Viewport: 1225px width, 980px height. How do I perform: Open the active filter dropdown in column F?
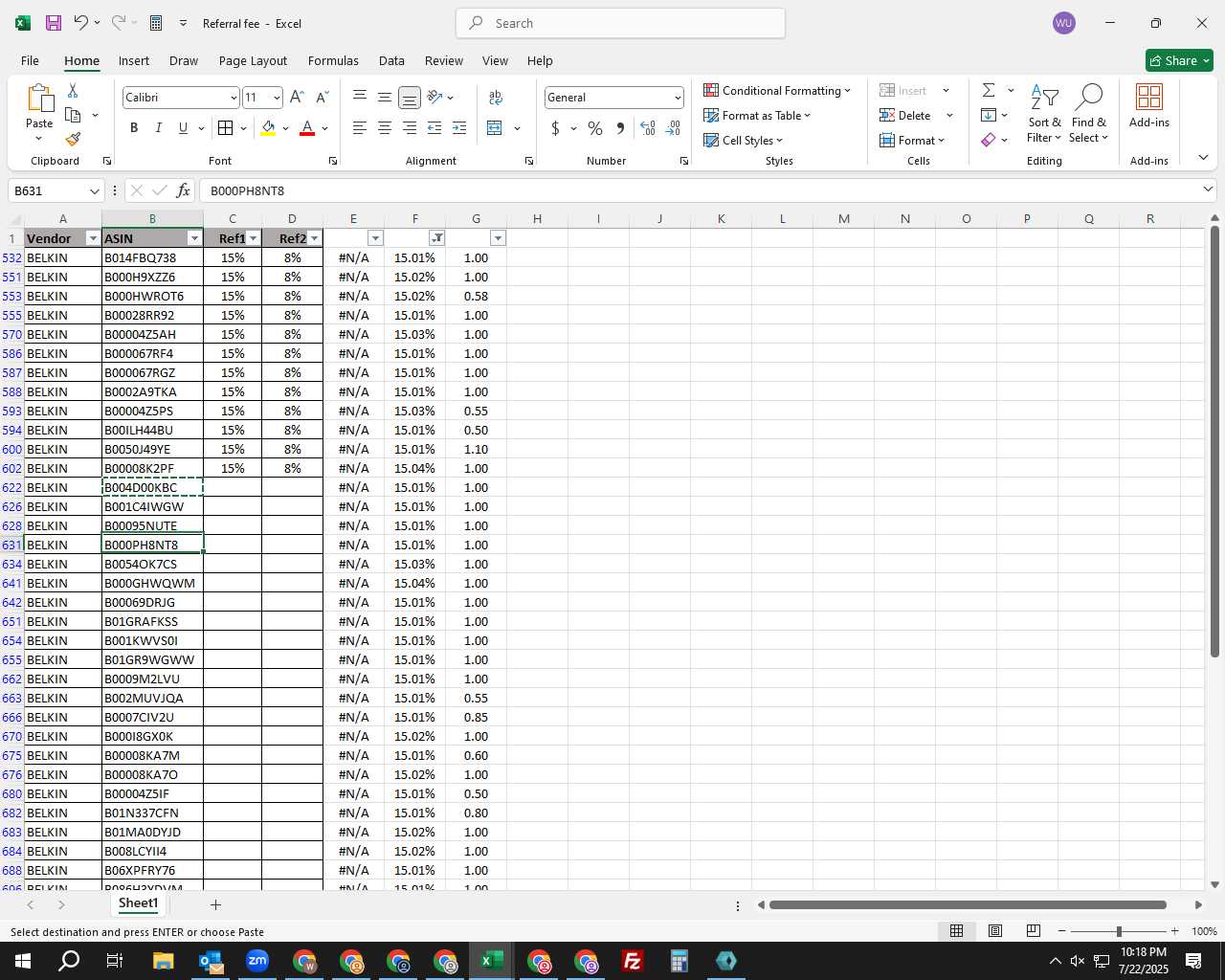coord(437,238)
